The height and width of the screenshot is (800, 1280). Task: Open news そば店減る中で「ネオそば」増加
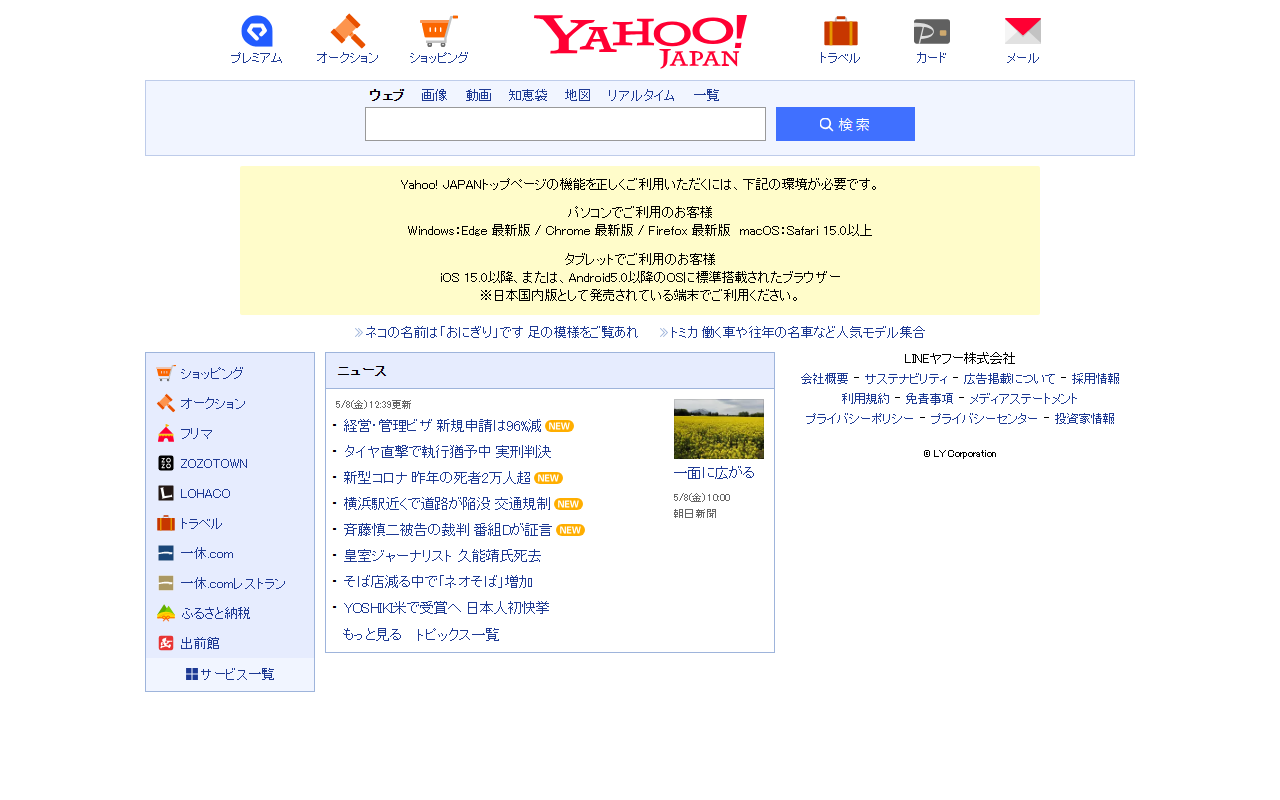coord(438,582)
